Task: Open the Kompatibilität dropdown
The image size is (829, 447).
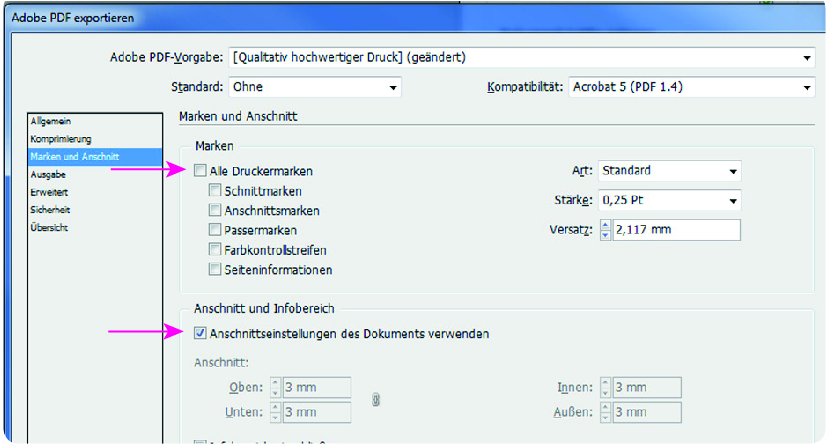Action: point(691,88)
